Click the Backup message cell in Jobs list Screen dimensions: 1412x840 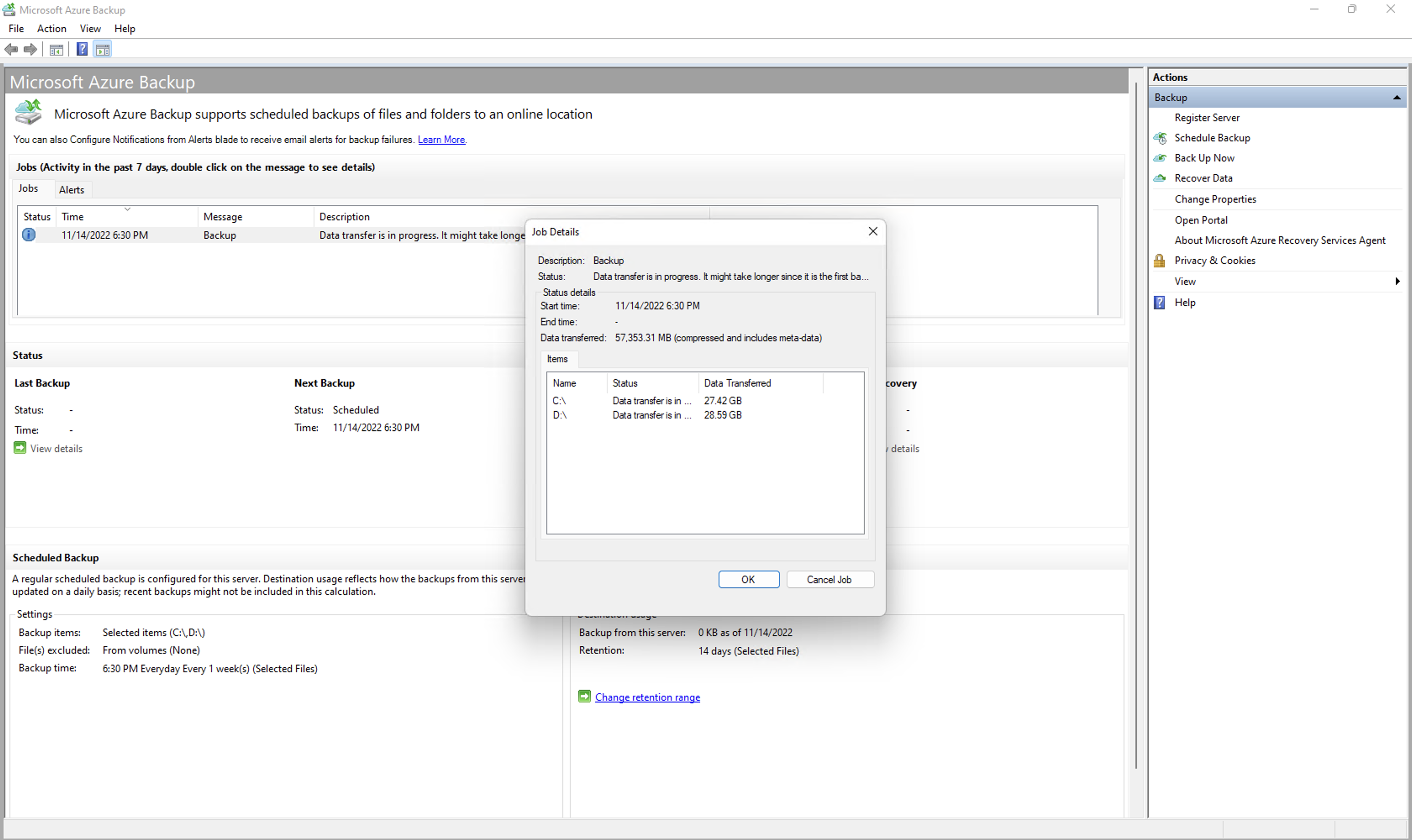click(x=220, y=235)
